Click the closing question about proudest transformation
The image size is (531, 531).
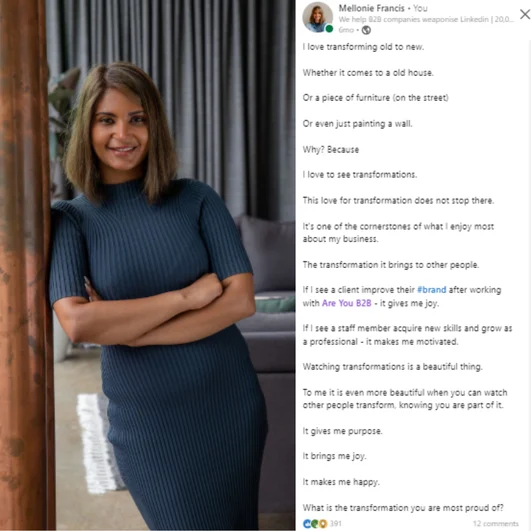(x=403, y=508)
